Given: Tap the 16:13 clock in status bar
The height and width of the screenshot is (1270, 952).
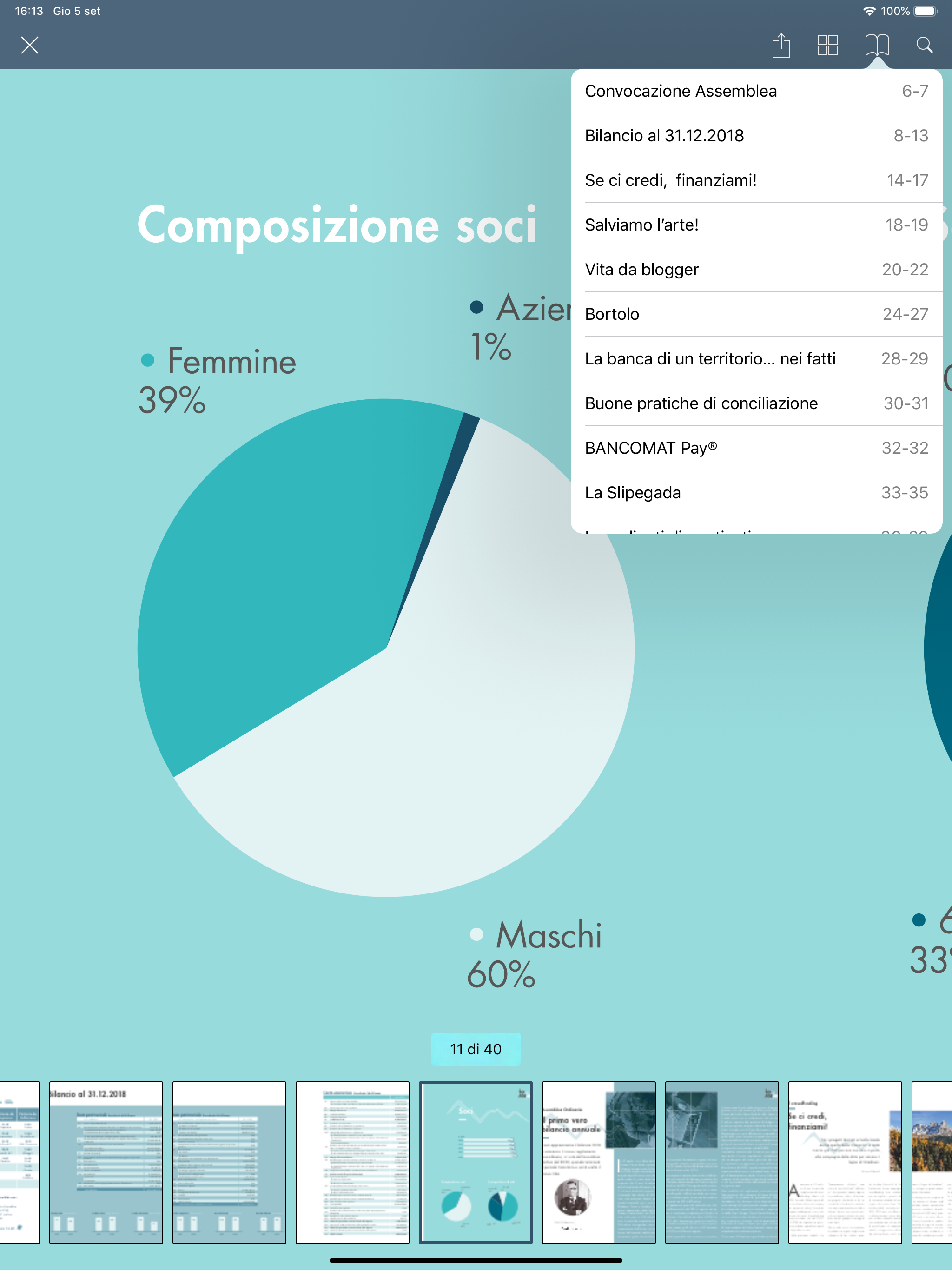Looking at the screenshot, I should pyautogui.click(x=29, y=11).
